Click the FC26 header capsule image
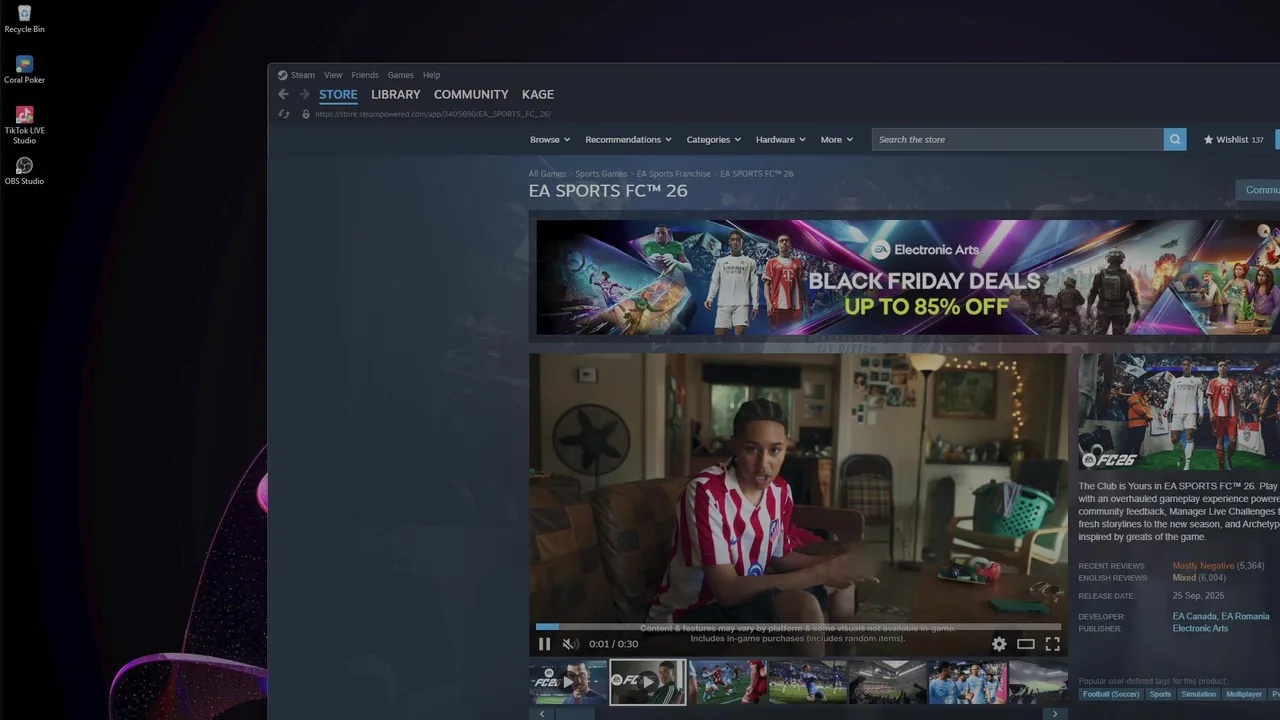 1179,412
